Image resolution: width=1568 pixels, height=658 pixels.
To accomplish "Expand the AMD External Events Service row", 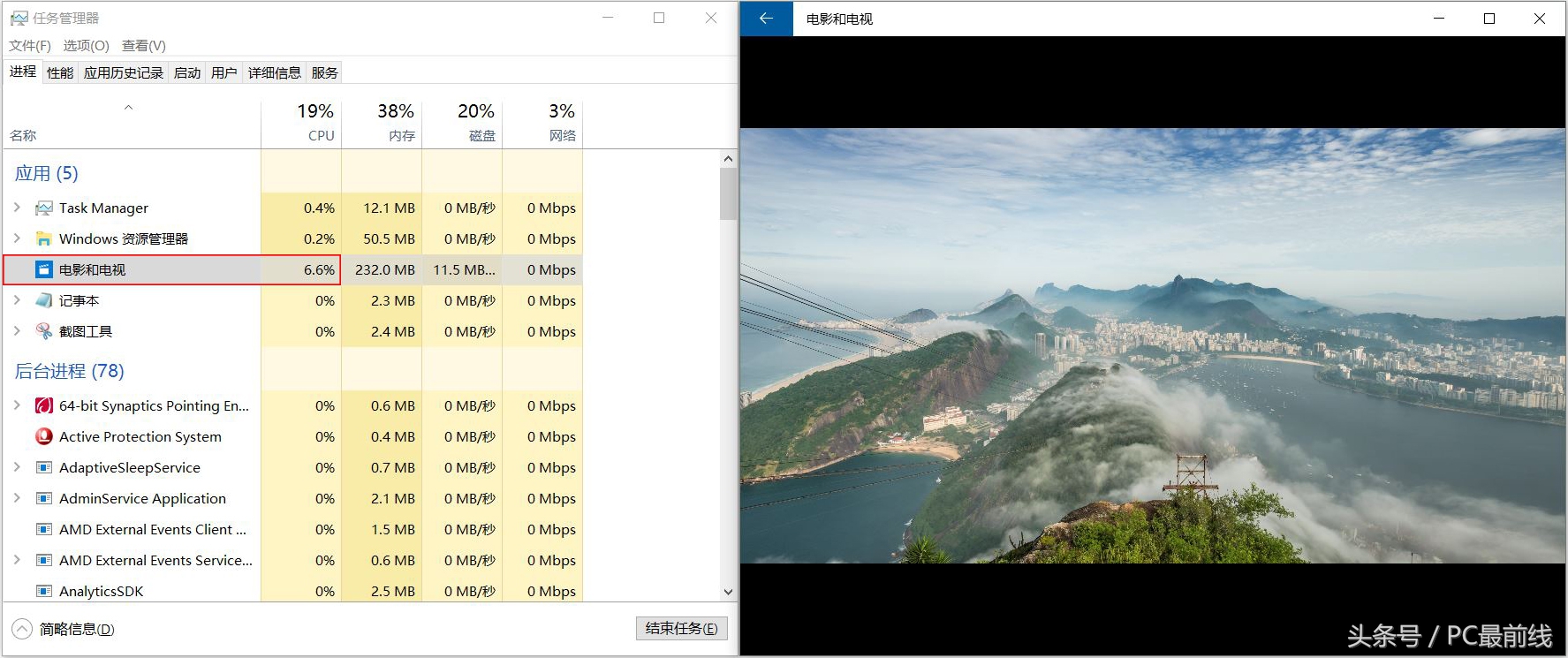I will 17,560.
